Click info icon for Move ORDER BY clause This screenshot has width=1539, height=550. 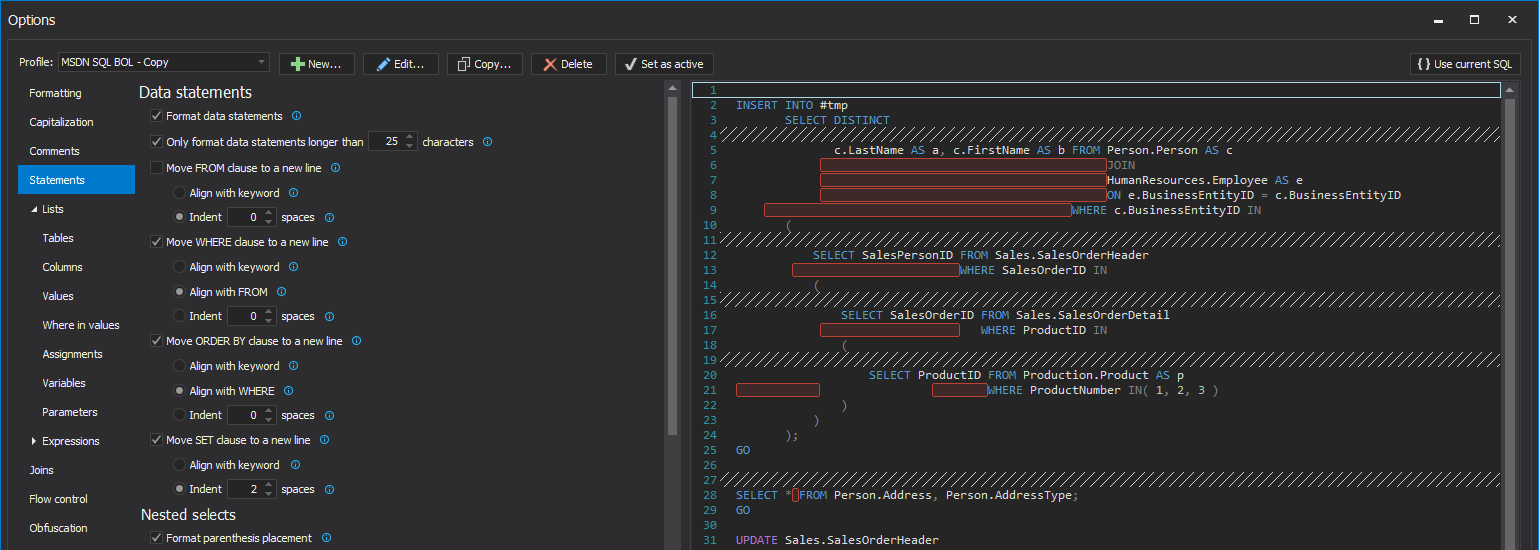coord(356,341)
